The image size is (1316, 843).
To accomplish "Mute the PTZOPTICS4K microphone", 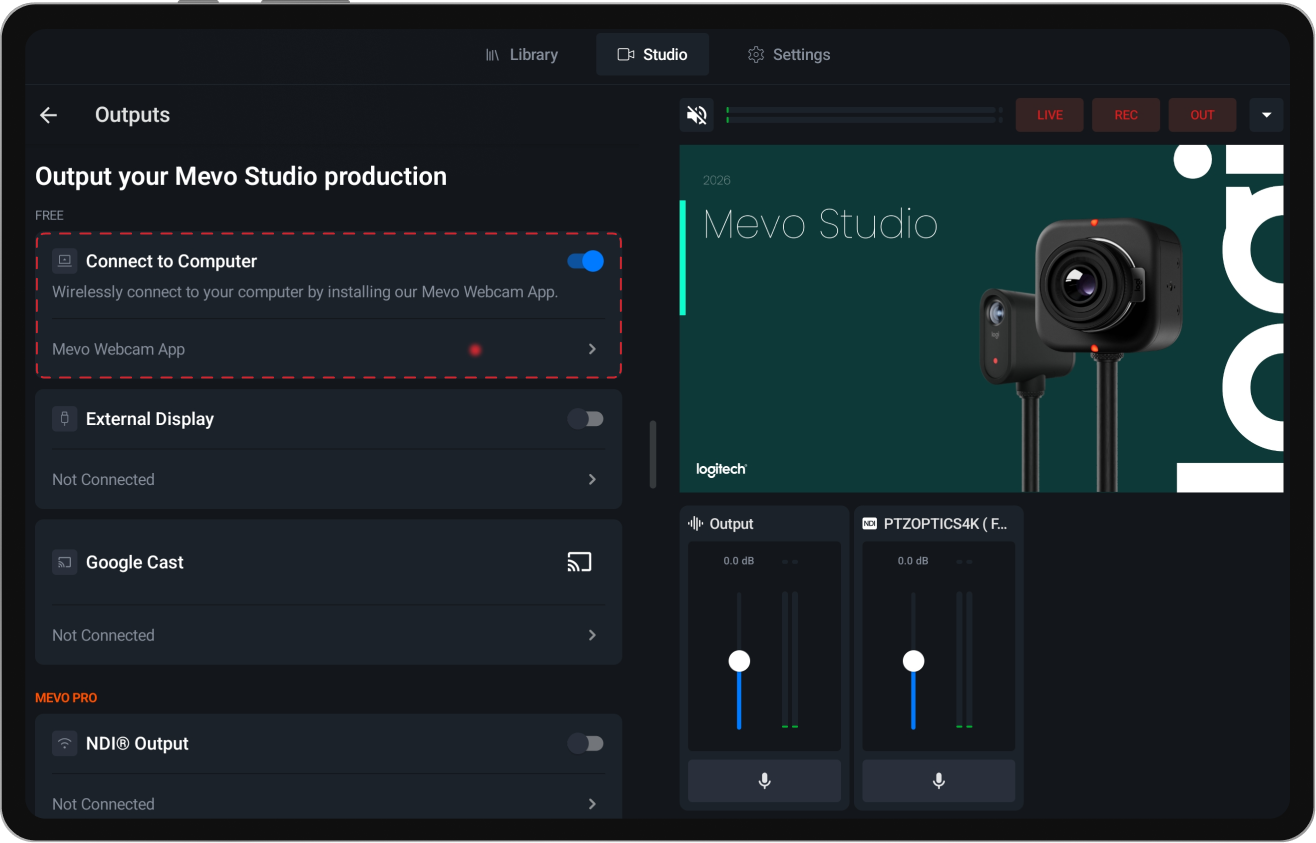I will [x=937, y=781].
